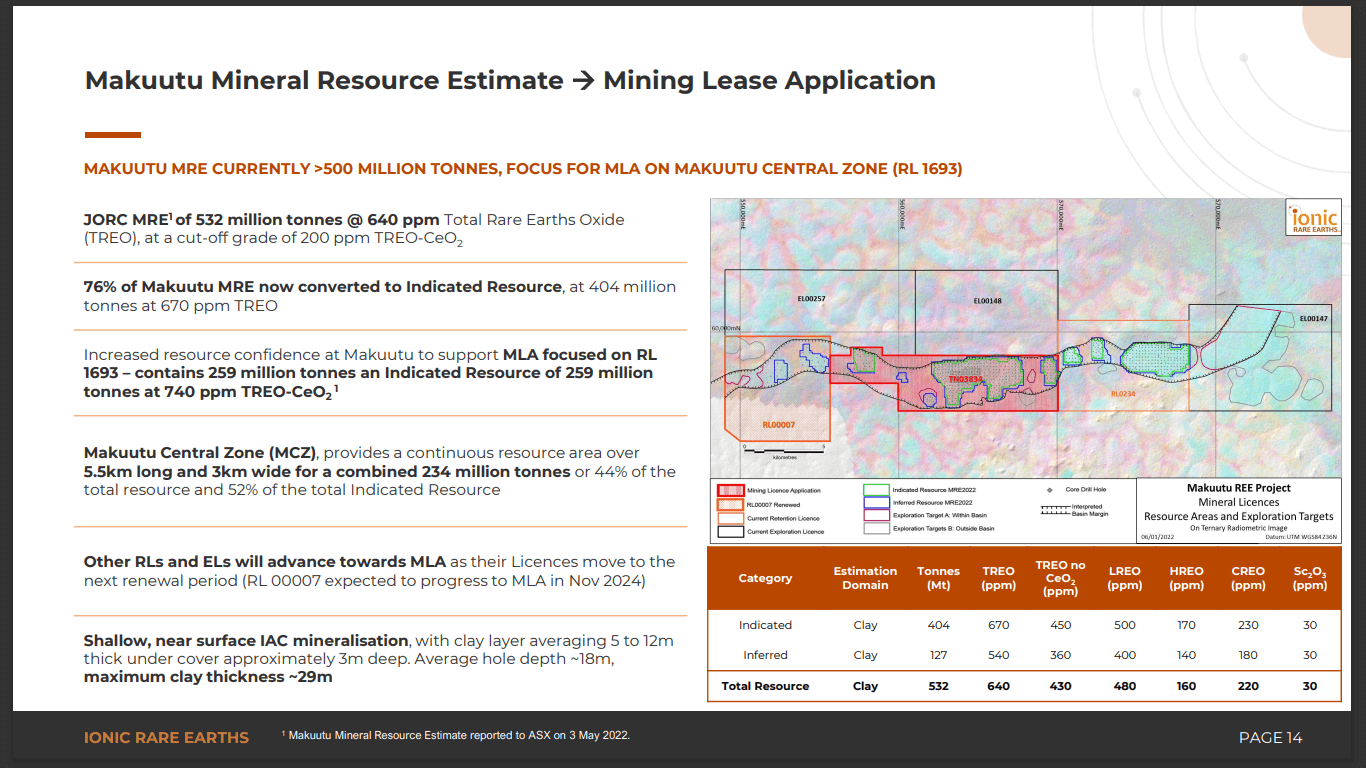Image resolution: width=1366 pixels, height=768 pixels.
Task: Click the 404 tonnes value in Indicated row
Action: (938, 625)
